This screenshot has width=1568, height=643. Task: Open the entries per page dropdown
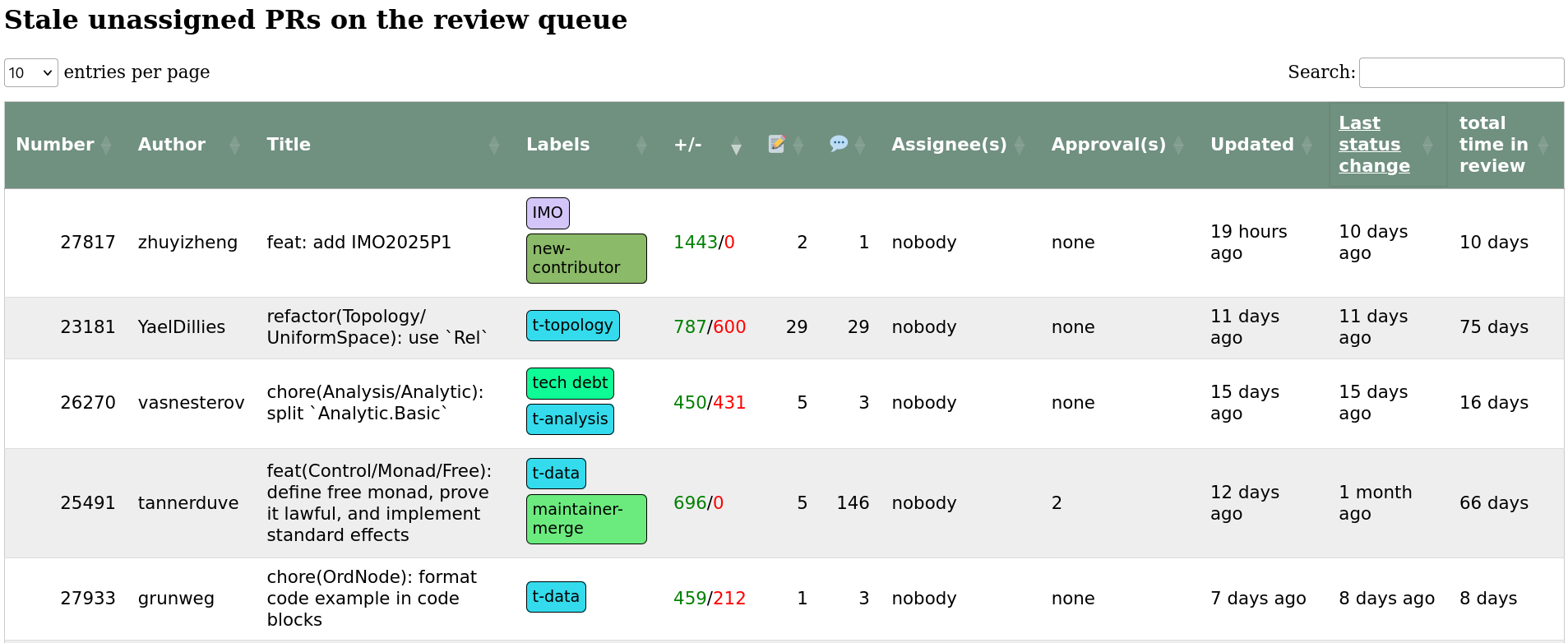[31, 73]
